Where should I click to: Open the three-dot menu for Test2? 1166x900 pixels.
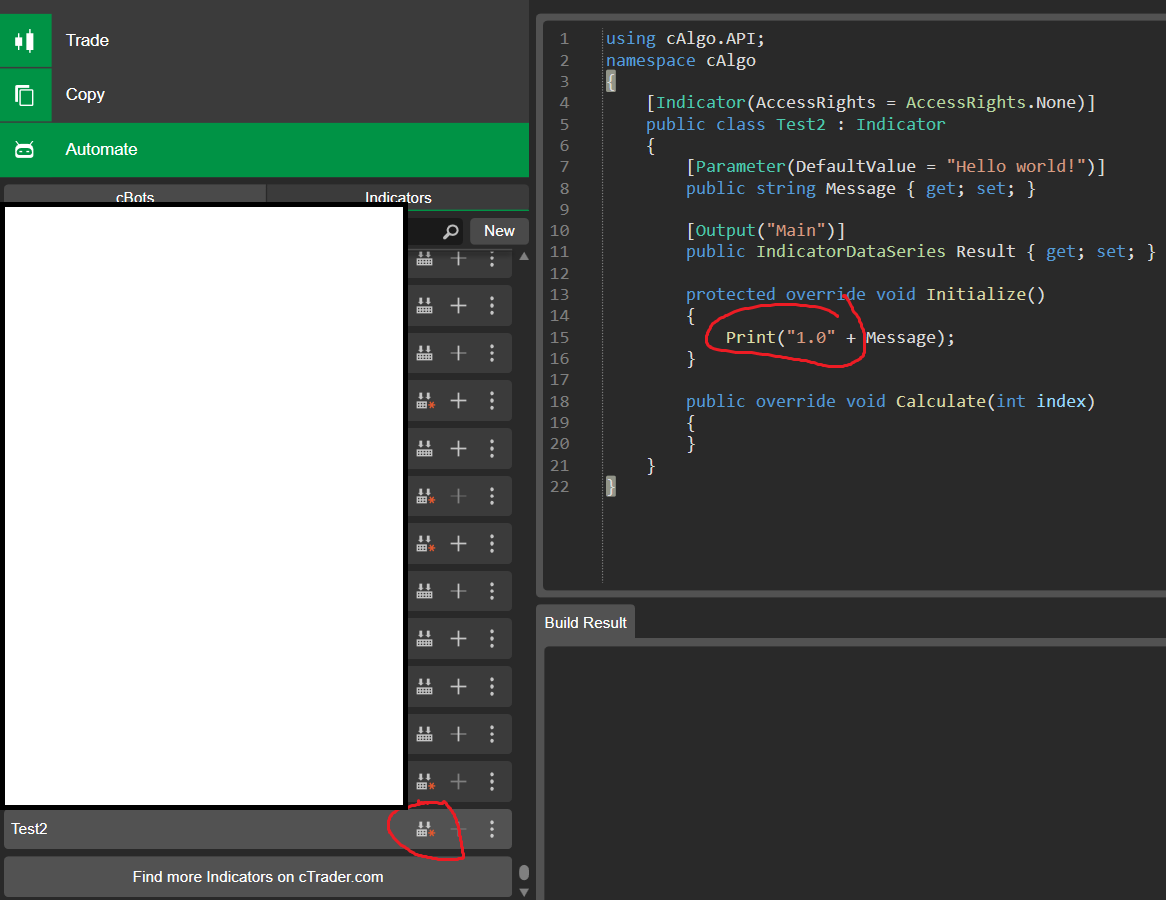click(492, 829)
